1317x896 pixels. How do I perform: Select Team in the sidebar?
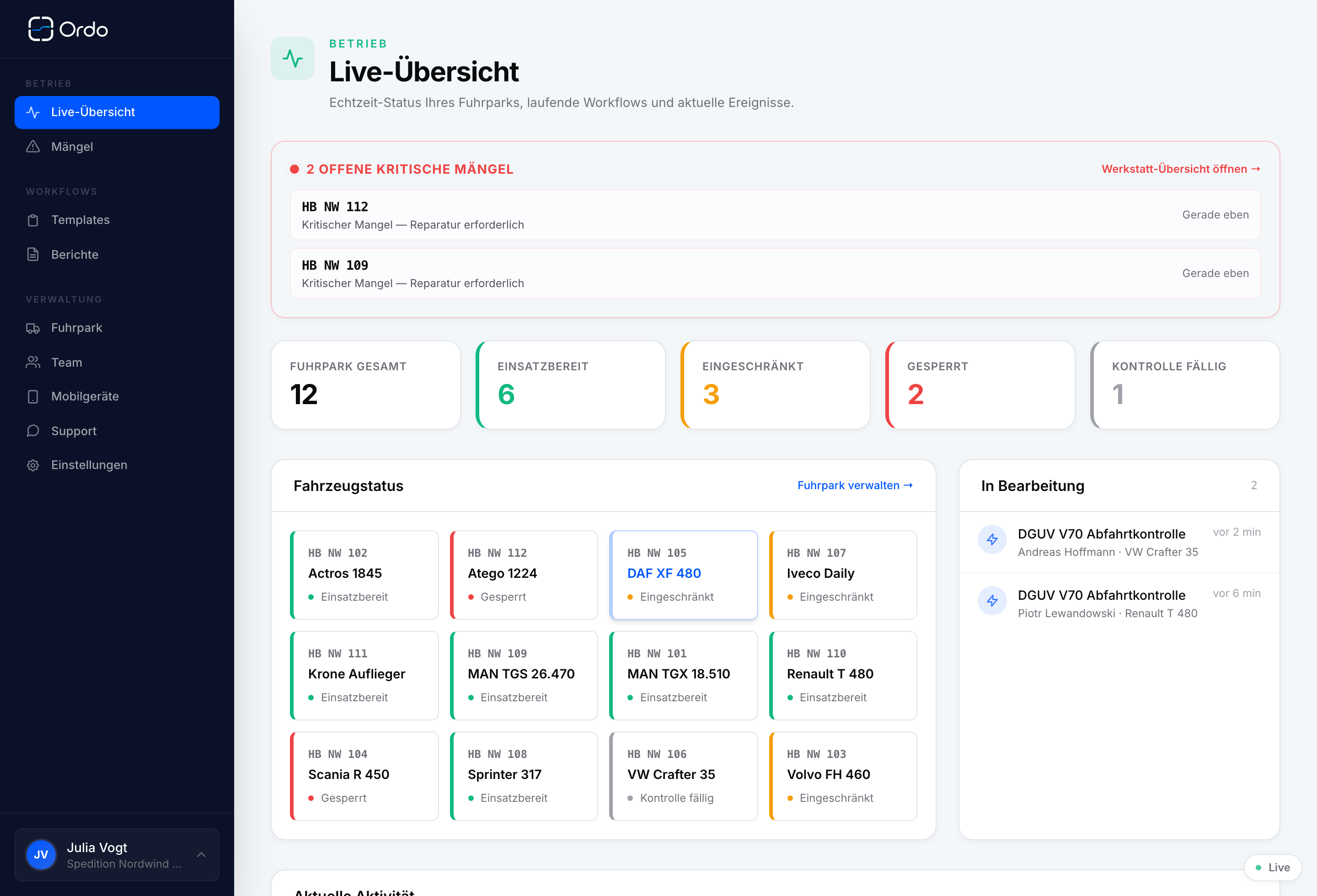click(117, 363)
